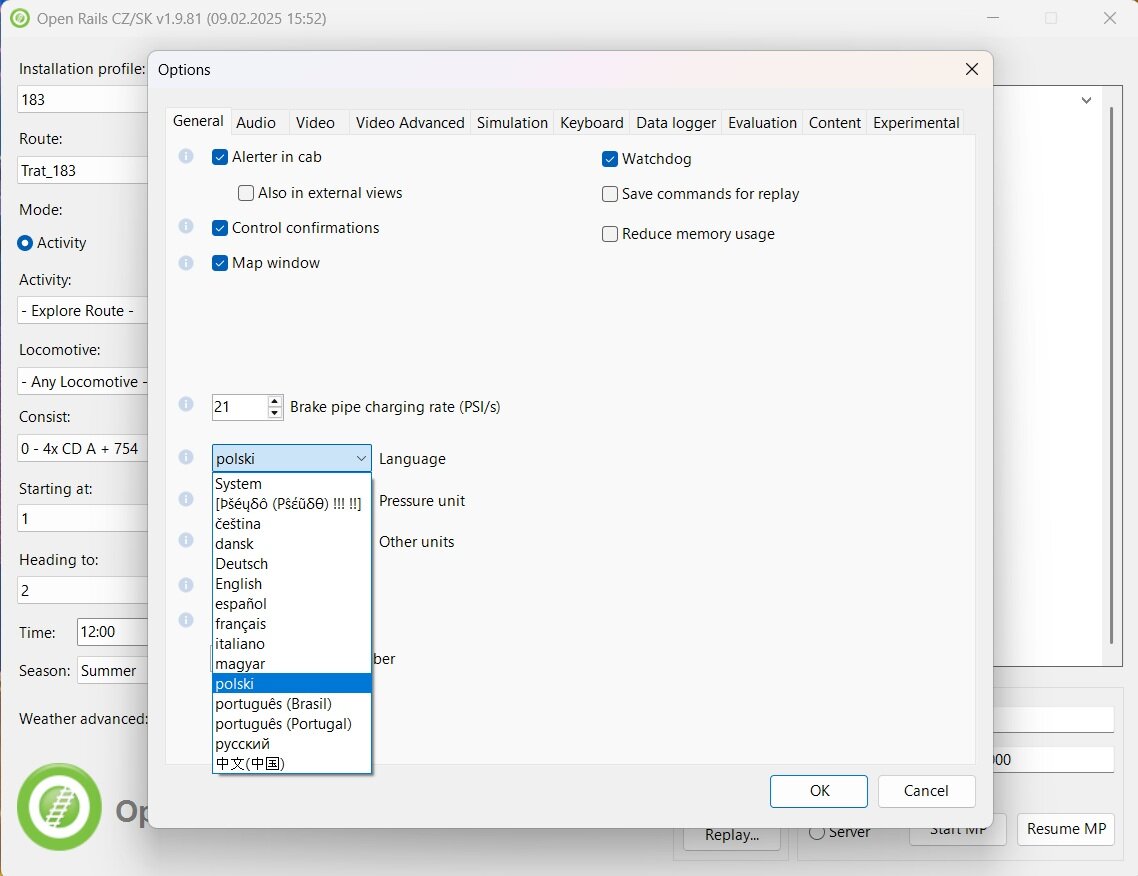The height and width of the screenshot is (876, 1138).
Task: Click the Open Rails logo in title bar
Action: 19,18
